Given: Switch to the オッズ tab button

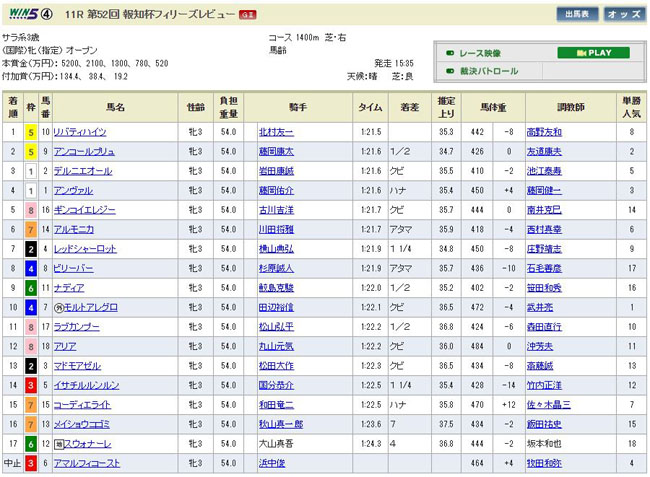Looking at the screenshot, I should coord(624,14).
